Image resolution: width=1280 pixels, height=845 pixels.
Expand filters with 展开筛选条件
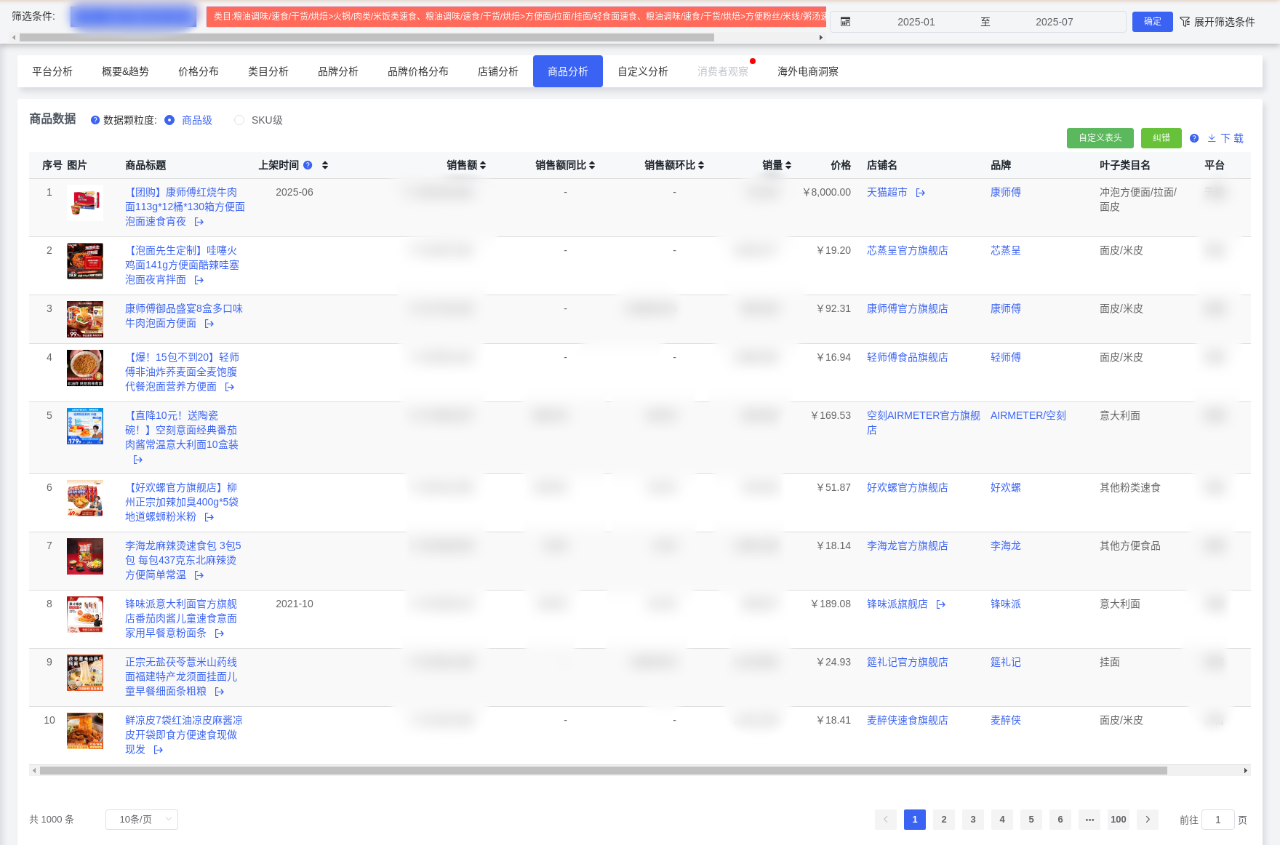(1217, 22)
